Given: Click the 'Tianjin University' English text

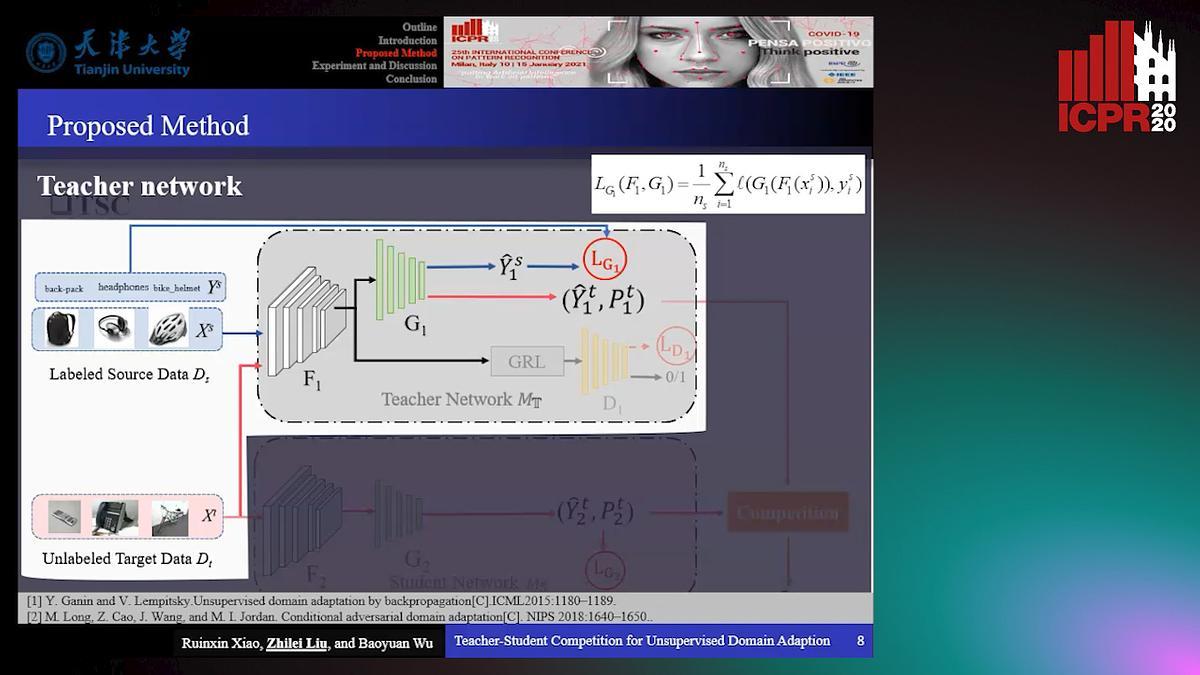Looking at the screenshot, I should tap(131, 70).
